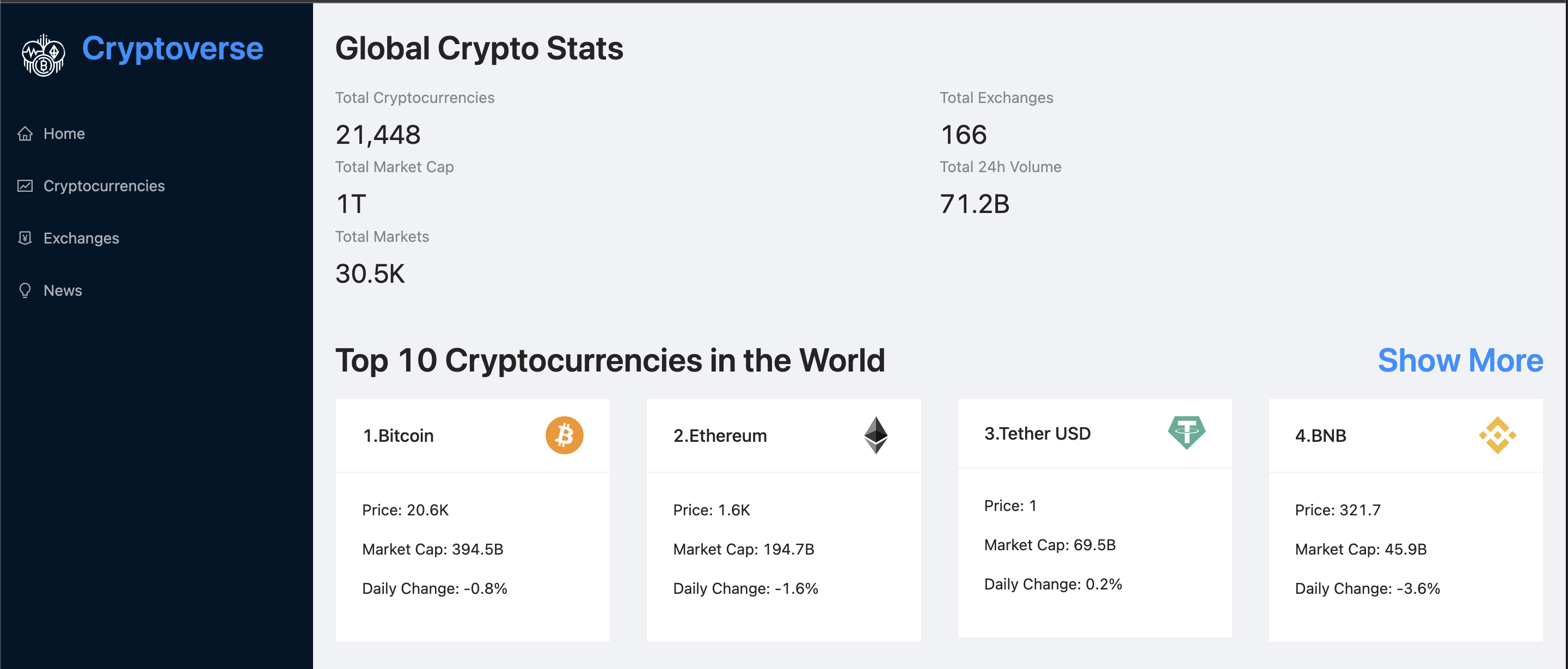Screen dimensions: 1568x669
Task: Click the Bitcoin coin icon
Action: [x=564, y=434]
